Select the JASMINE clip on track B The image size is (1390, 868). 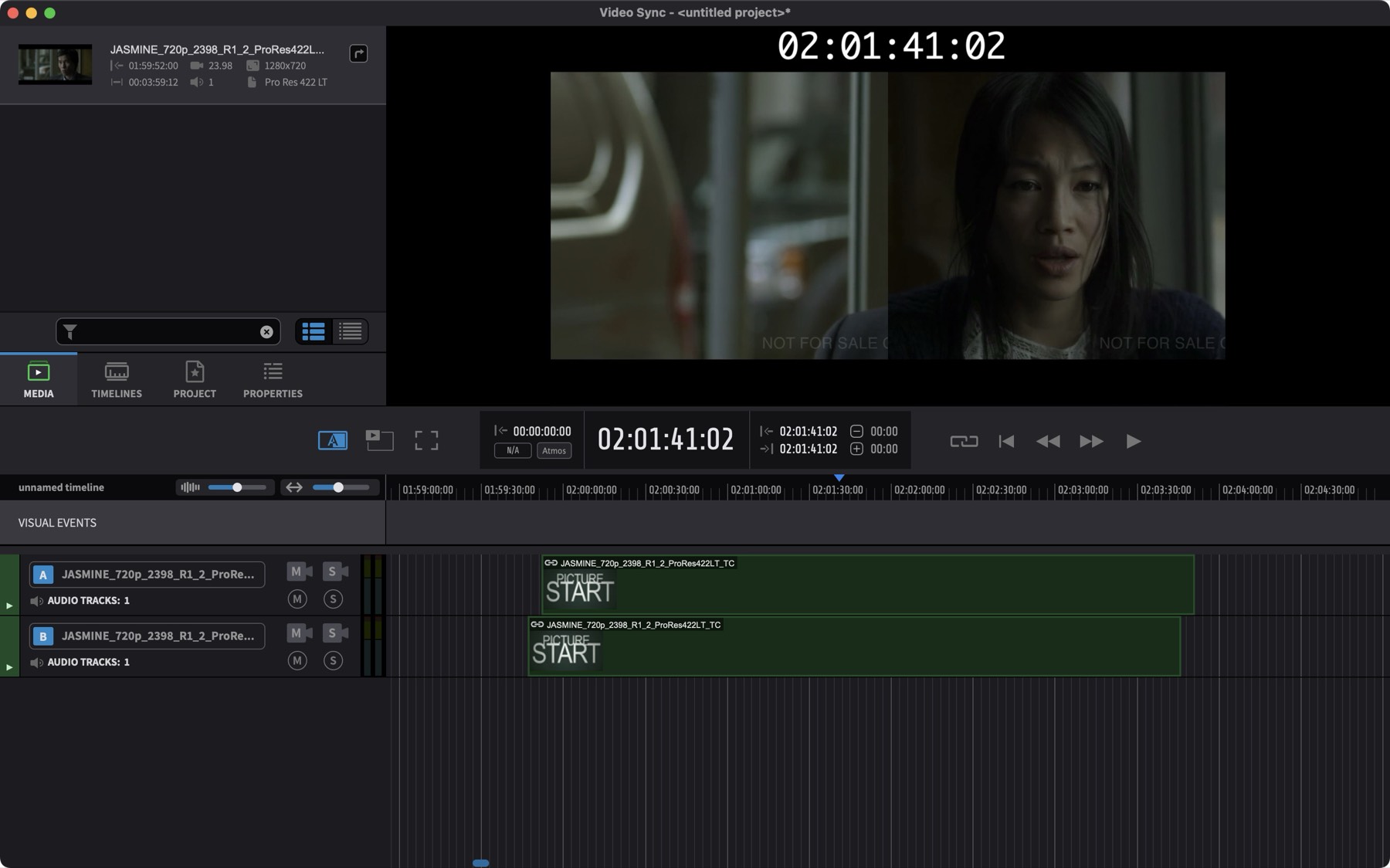click(854, 646)
